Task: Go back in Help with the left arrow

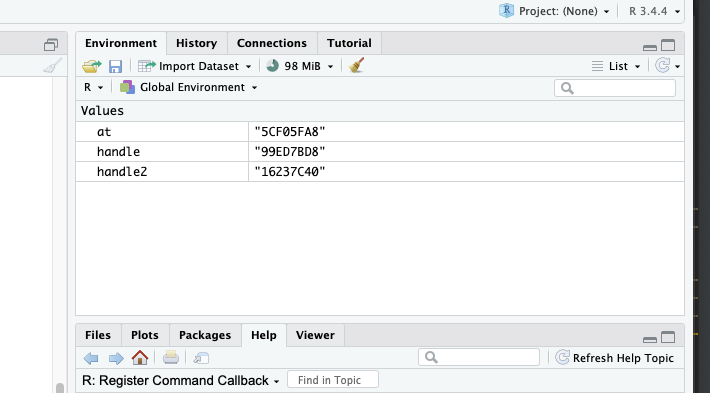Action: 91,359
